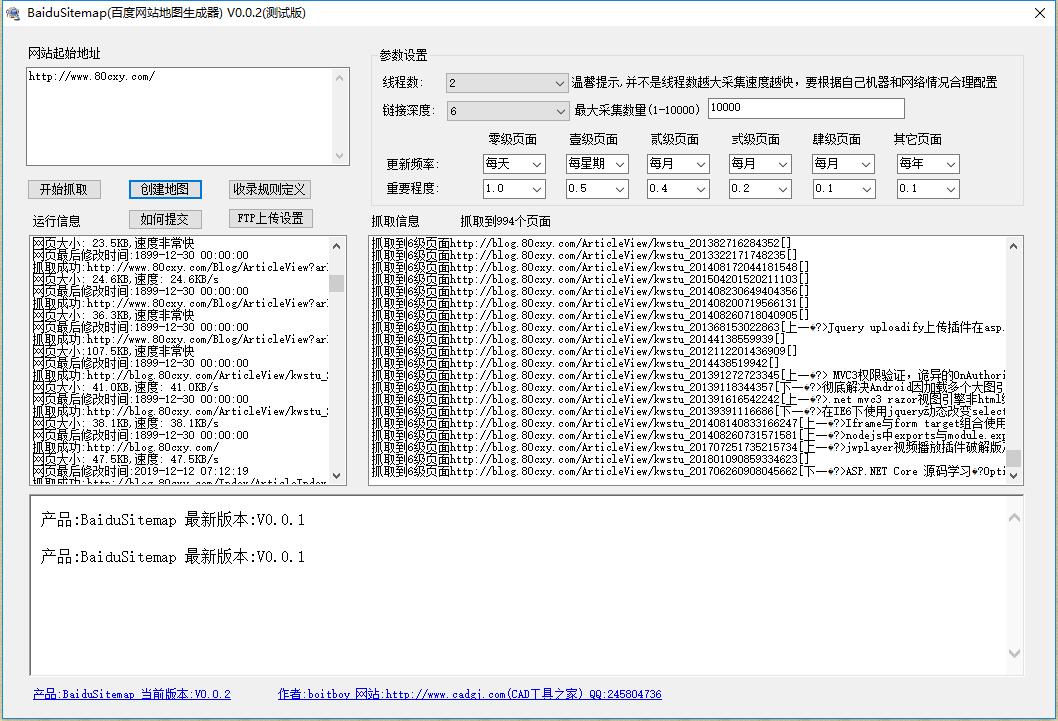1058x721 pixels.
Task: Select crawl entry mentioning nodejs中exports
Action: [688, 436]
